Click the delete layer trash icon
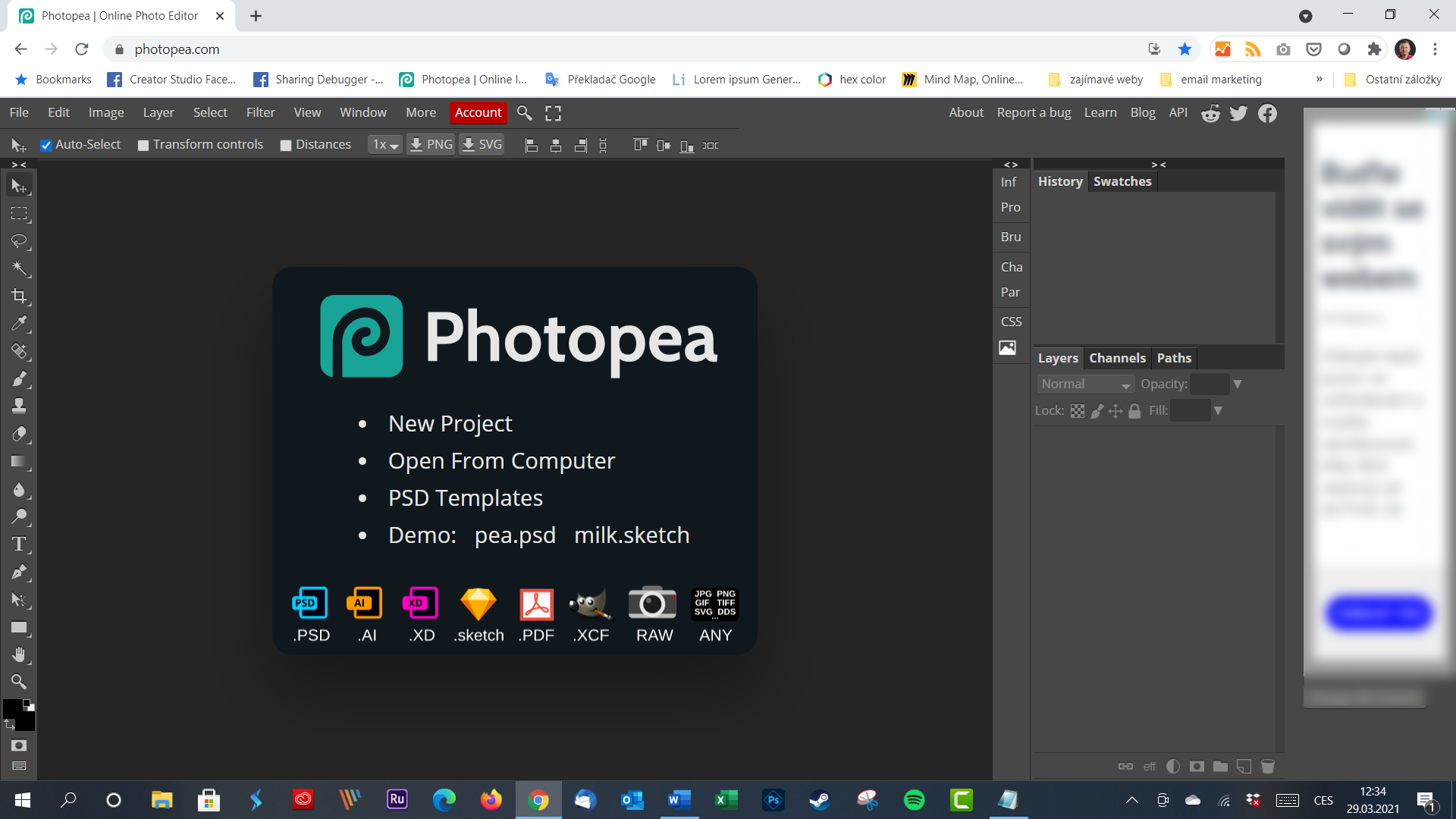Viewport: 1456px width, 819px height. coord(1267,766)
